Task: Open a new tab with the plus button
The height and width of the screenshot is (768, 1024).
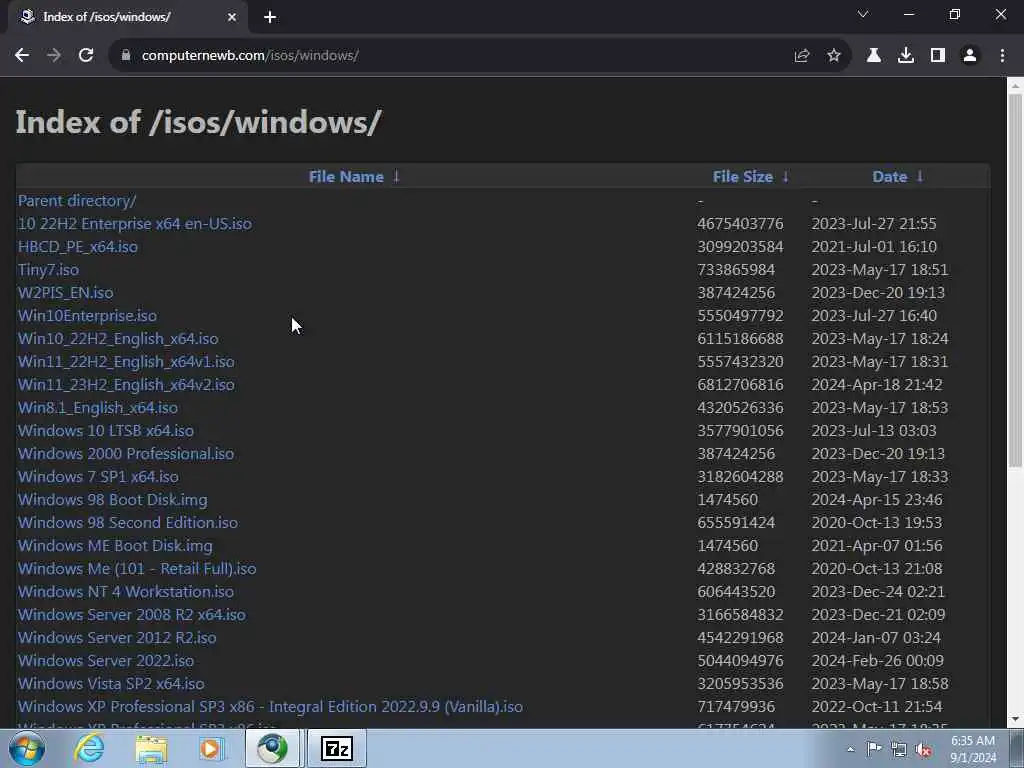Action: click(270, 17)
